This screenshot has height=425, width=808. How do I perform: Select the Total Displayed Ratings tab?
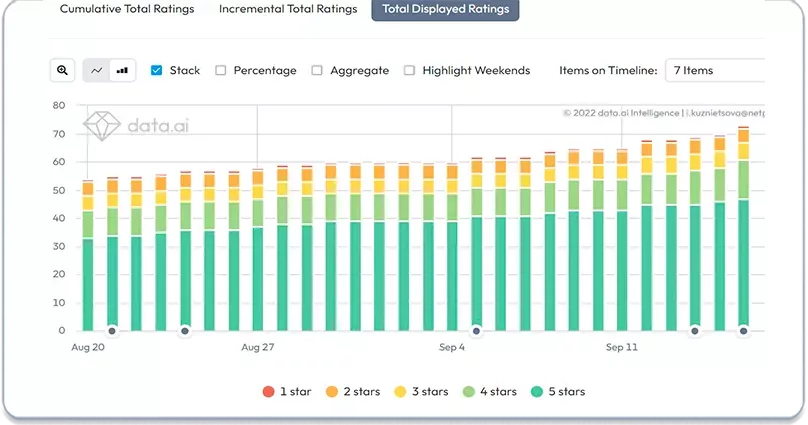445,9
